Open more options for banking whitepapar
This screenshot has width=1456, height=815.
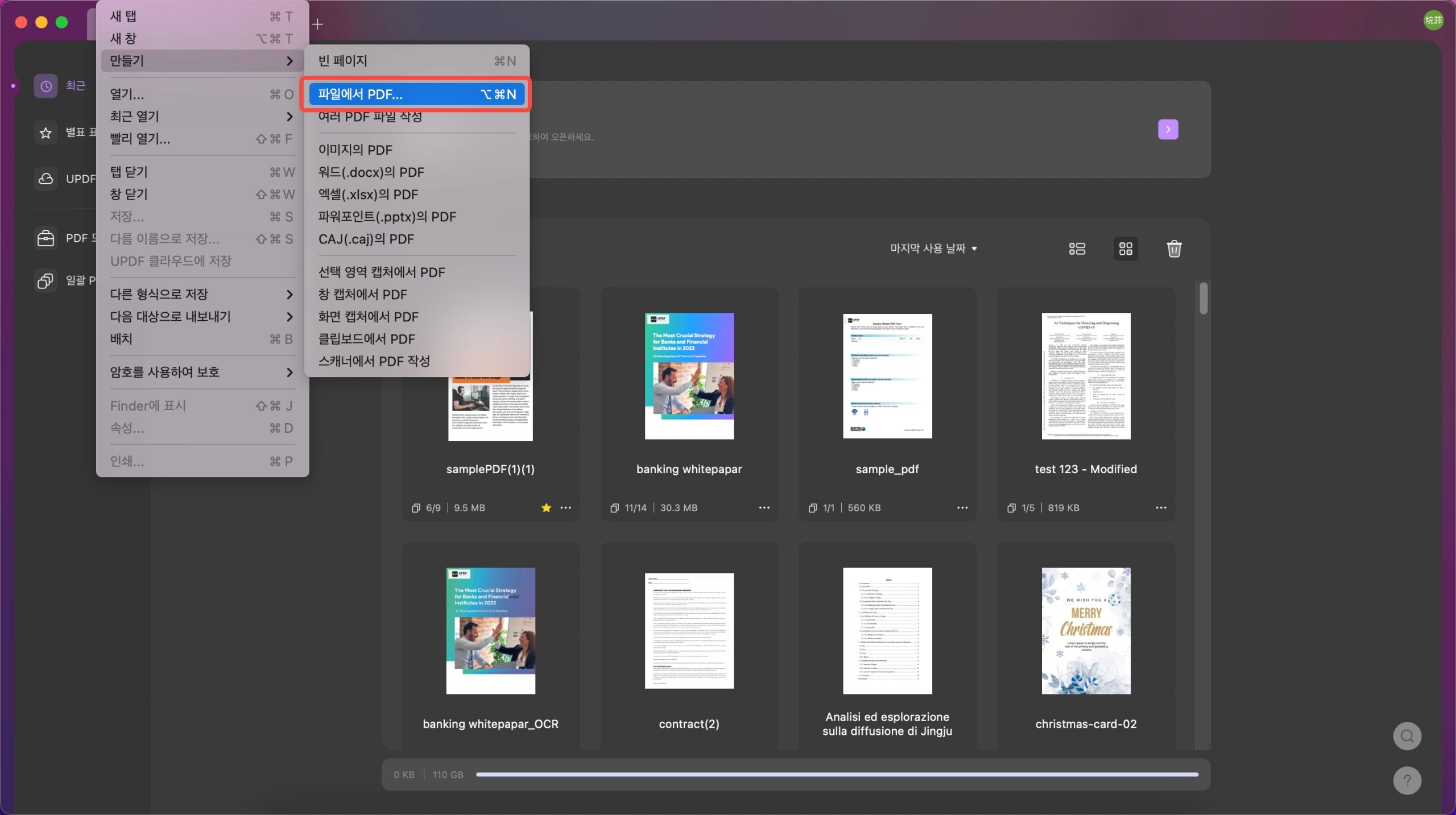tap(764, 508)
